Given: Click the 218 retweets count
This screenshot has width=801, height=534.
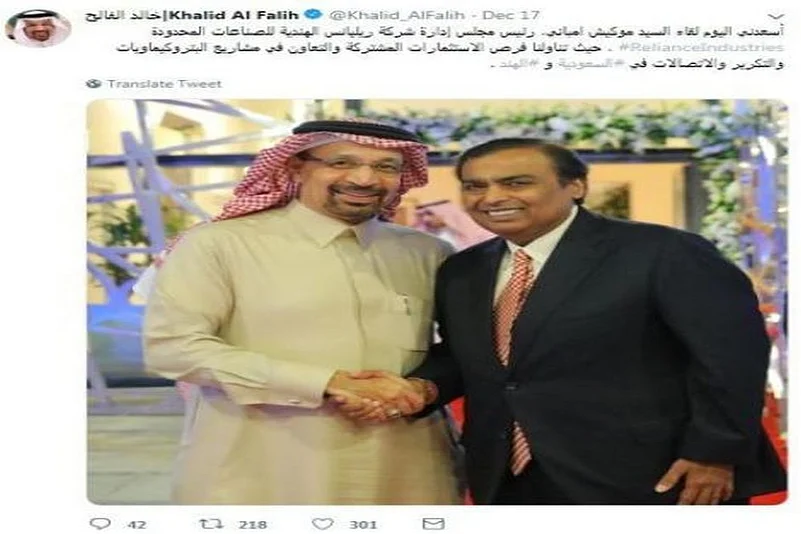Looking at the screenshot, I should (x=253, y=524).
